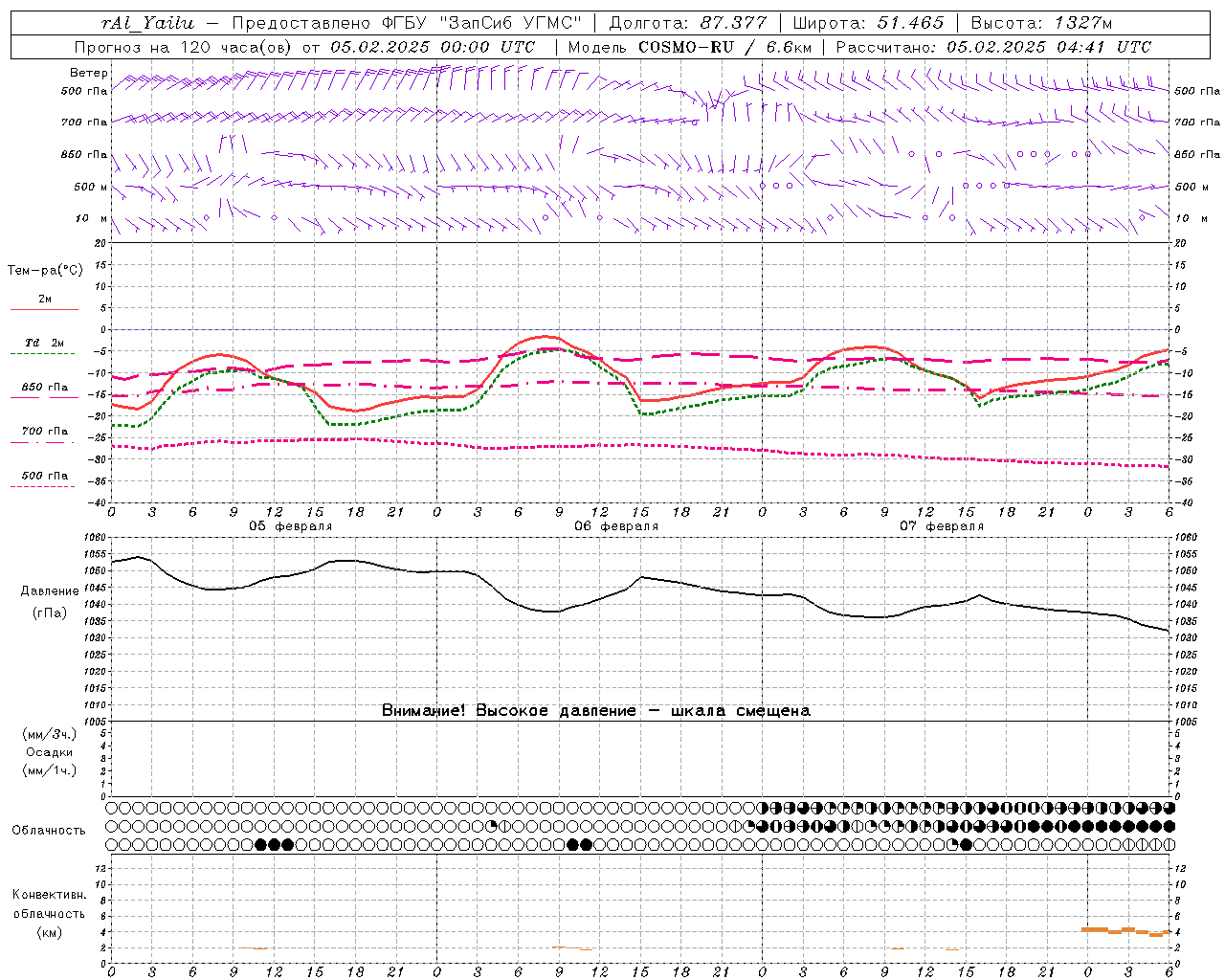The height and width of the screenshot is (980, 1225).
Task: Select the (мм/1ч.) precipitation unit label
Action: [x=50, y=770]
